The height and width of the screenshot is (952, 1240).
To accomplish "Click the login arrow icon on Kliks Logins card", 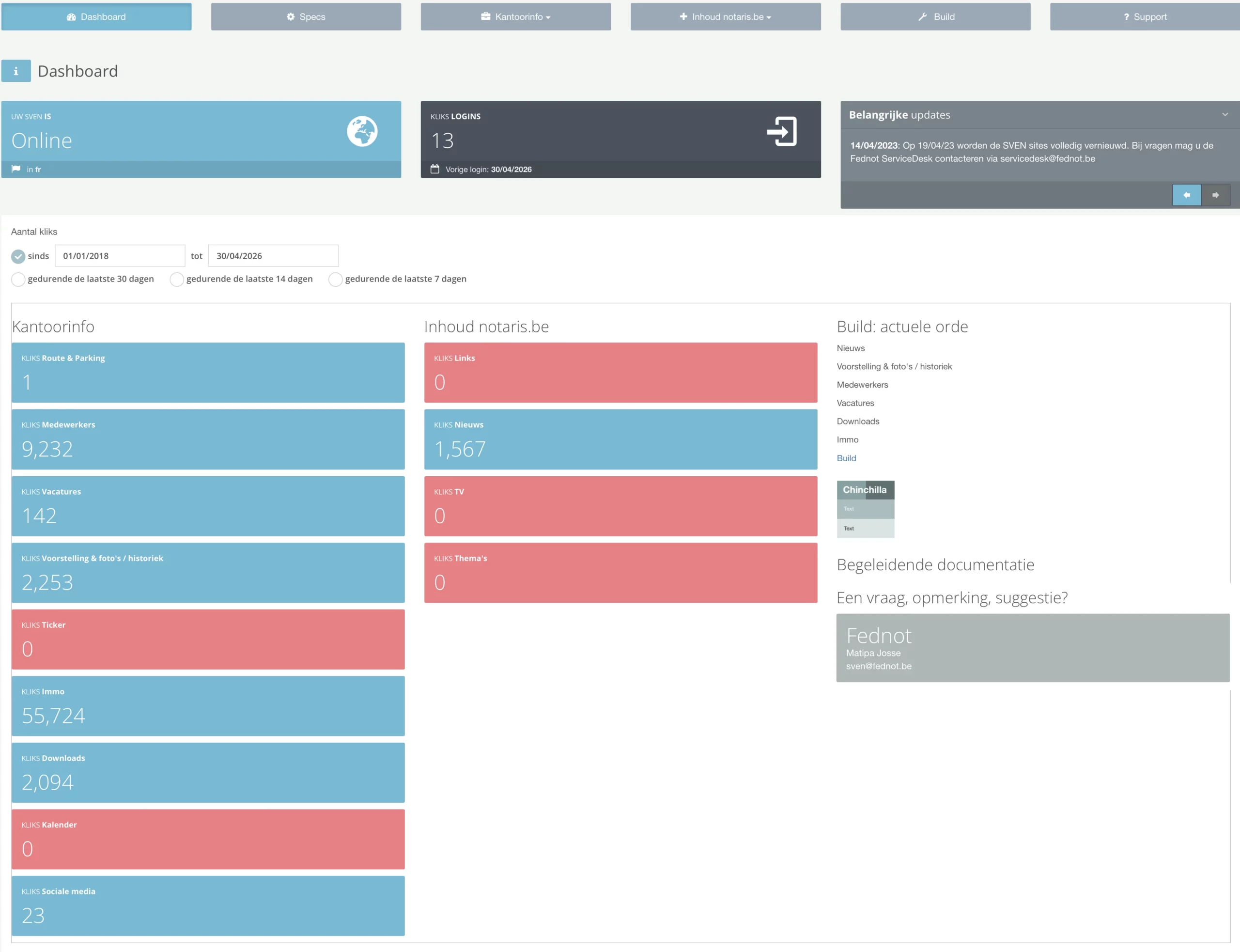I will tap(782, 131).
